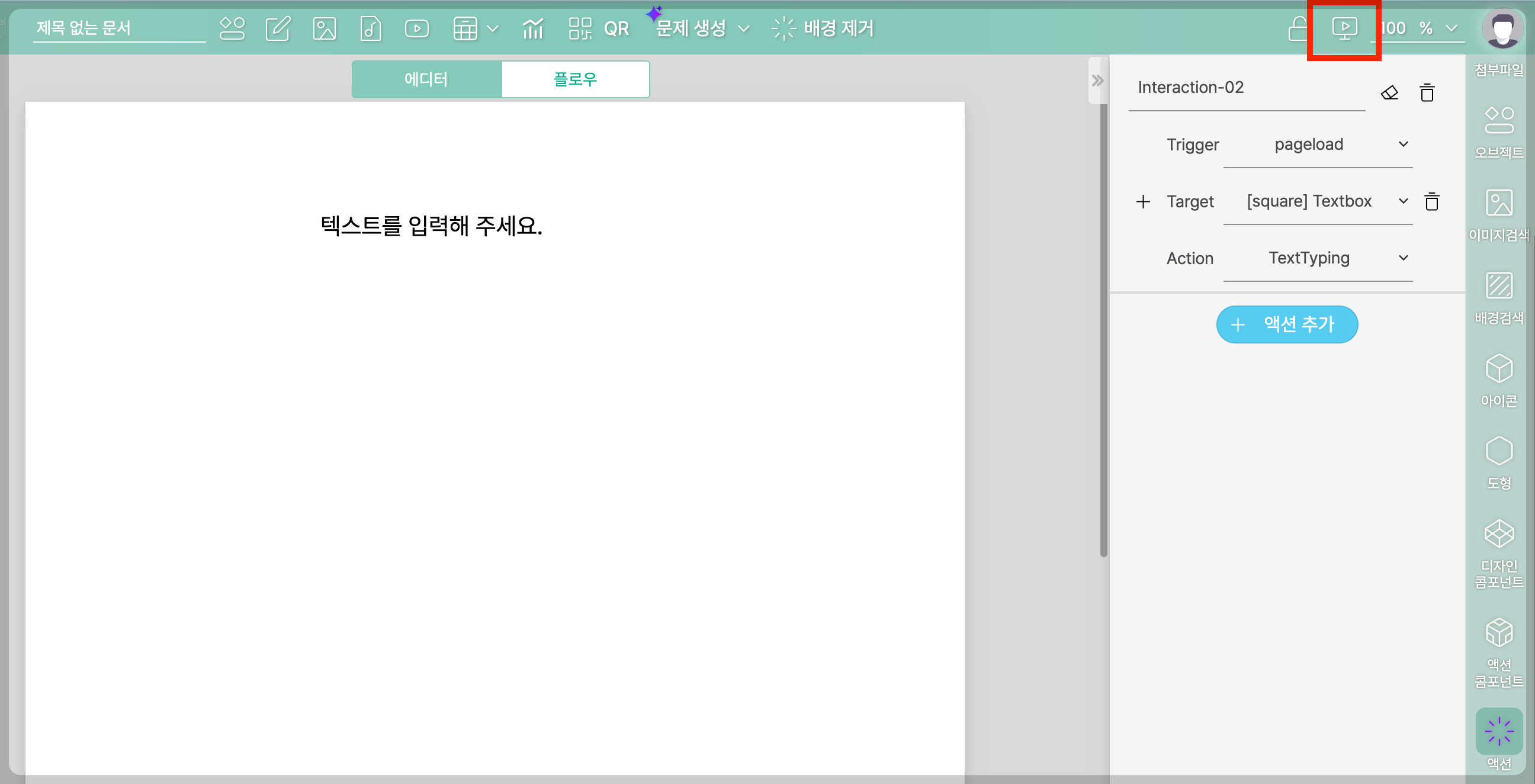Click the presentation preview play icon
The width and height of the screenshot is (1535, 784).
point(1344,28)
